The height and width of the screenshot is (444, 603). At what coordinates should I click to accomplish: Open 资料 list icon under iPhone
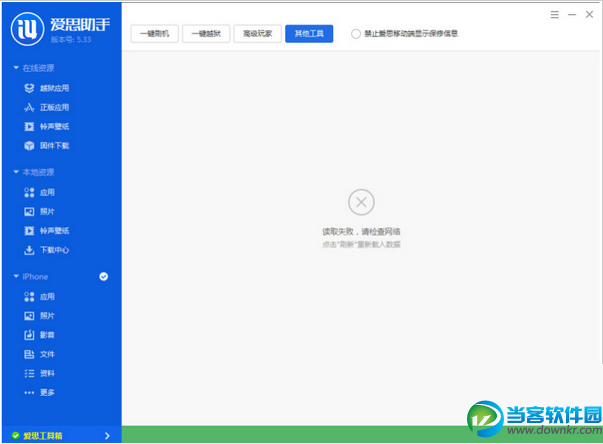click(x=29, y=373)
